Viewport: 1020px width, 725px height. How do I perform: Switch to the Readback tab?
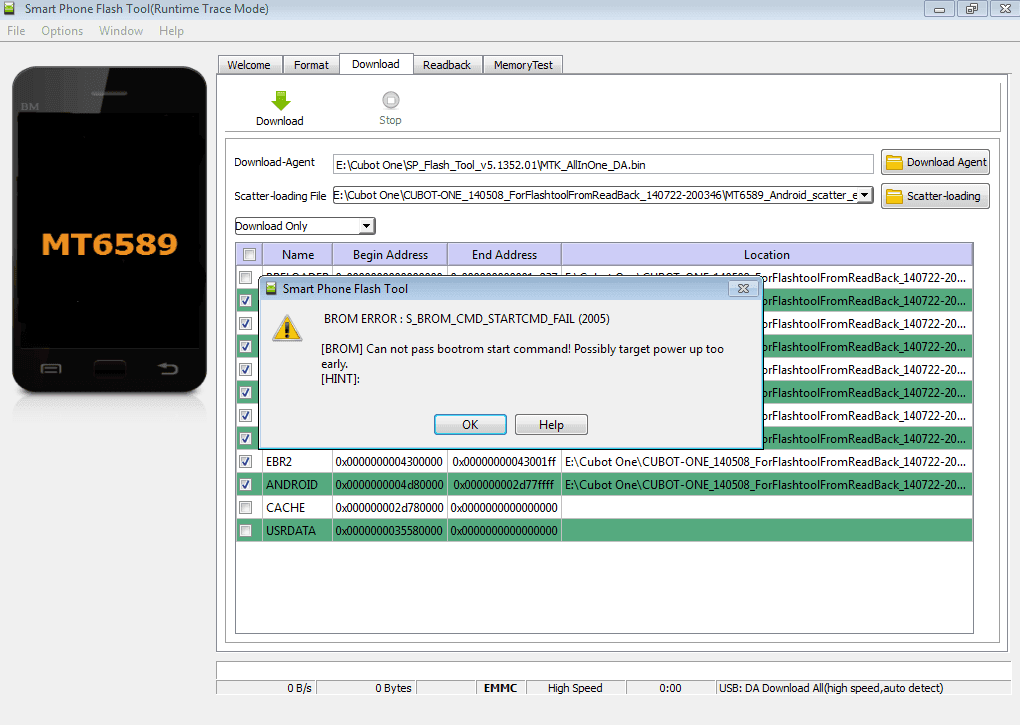(x=447, y=65)
